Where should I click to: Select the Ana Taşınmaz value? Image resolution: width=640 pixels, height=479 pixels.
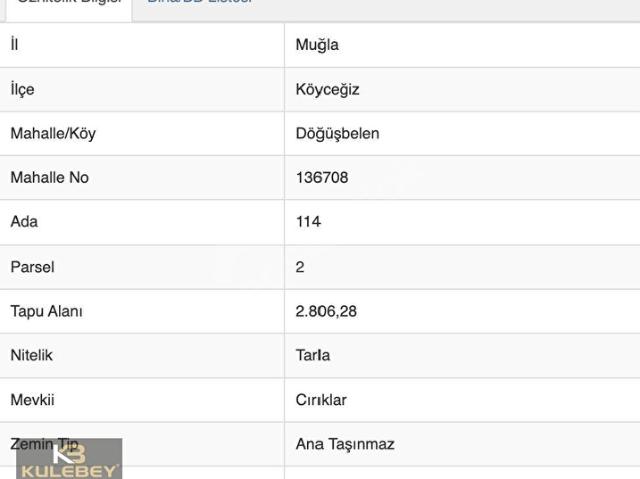point(345,444)
